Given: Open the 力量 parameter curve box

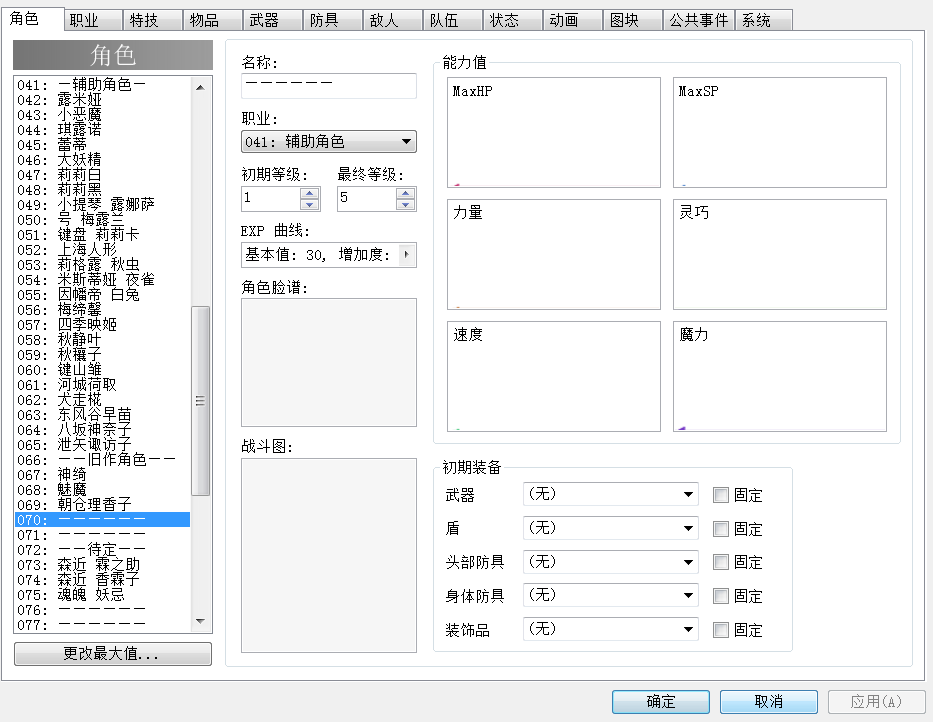Looking at the screenshot, I should point(554,254).
